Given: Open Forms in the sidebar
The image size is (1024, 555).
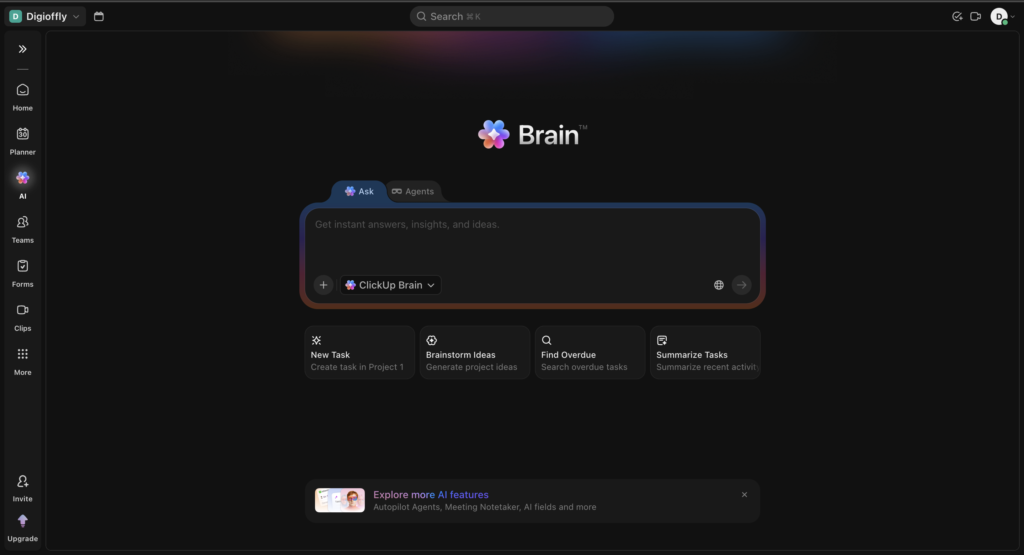Looking at the screenshot, I should (22, 273).
